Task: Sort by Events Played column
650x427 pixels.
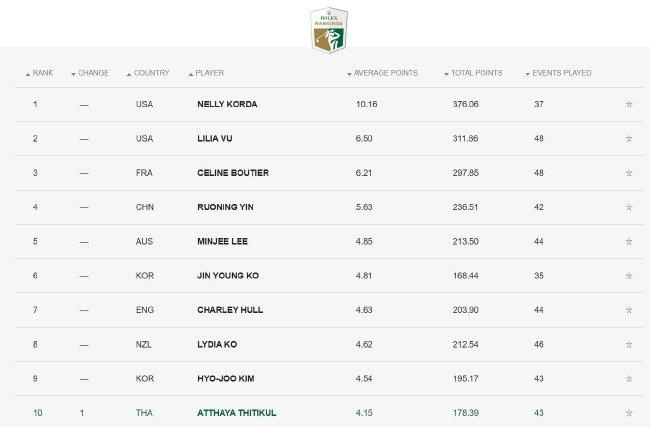Action: [x=558, y=73]
